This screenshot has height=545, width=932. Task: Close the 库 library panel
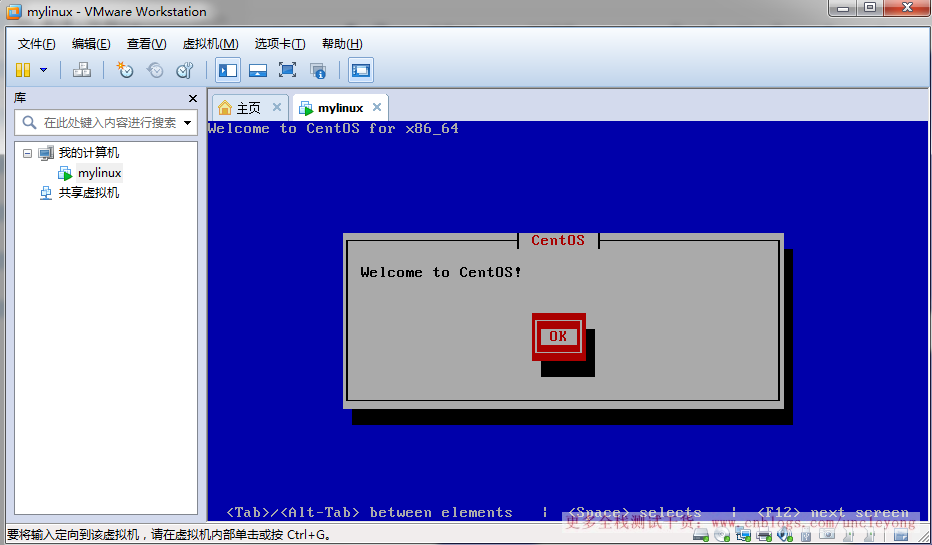[193, 99]
